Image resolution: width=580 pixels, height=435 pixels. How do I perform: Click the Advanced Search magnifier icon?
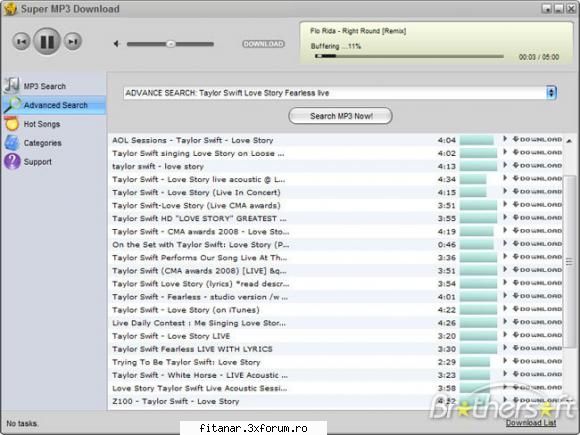click(12, 105)
